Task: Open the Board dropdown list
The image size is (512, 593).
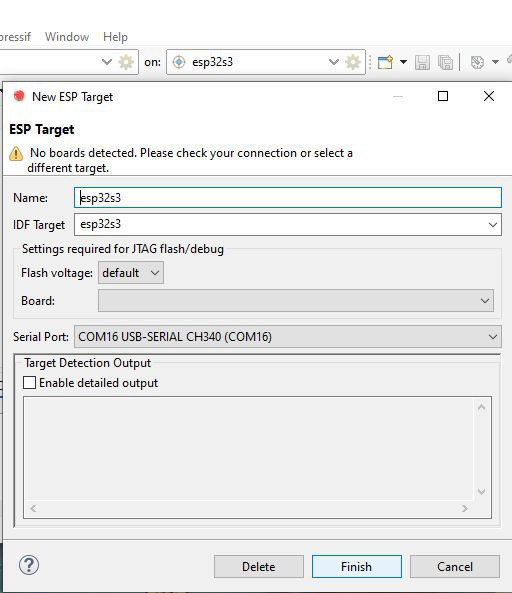Action: [x=296, y=301]
